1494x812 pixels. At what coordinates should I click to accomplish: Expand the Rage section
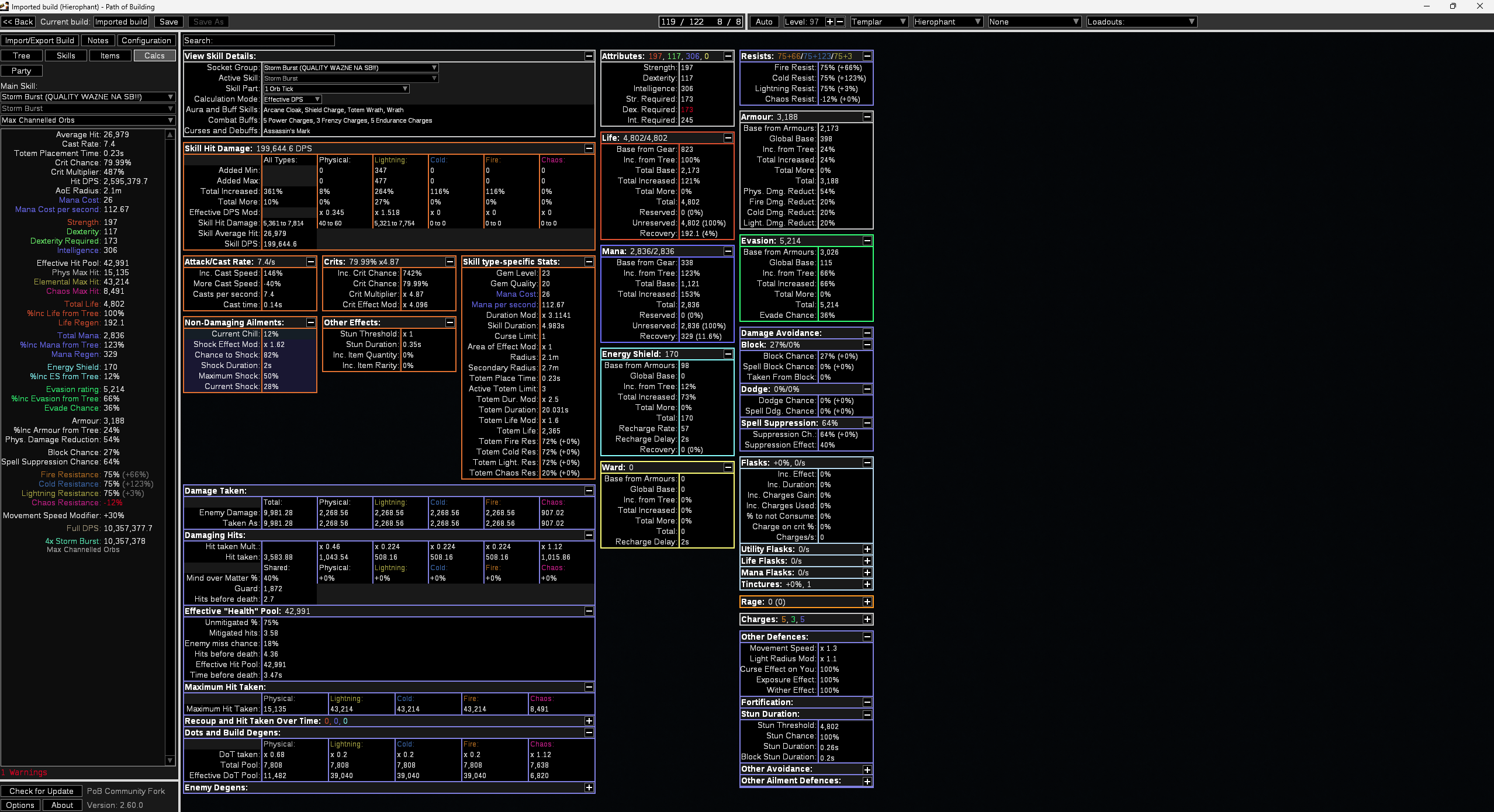pyautogui.click(x=867, y=602)
